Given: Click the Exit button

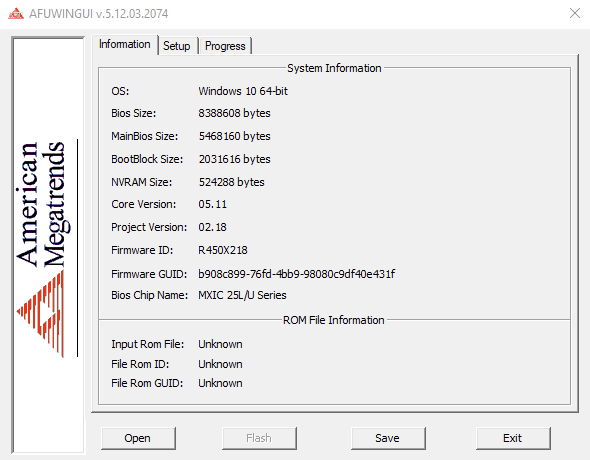Looking at the screenshot, I should [512, 438].
